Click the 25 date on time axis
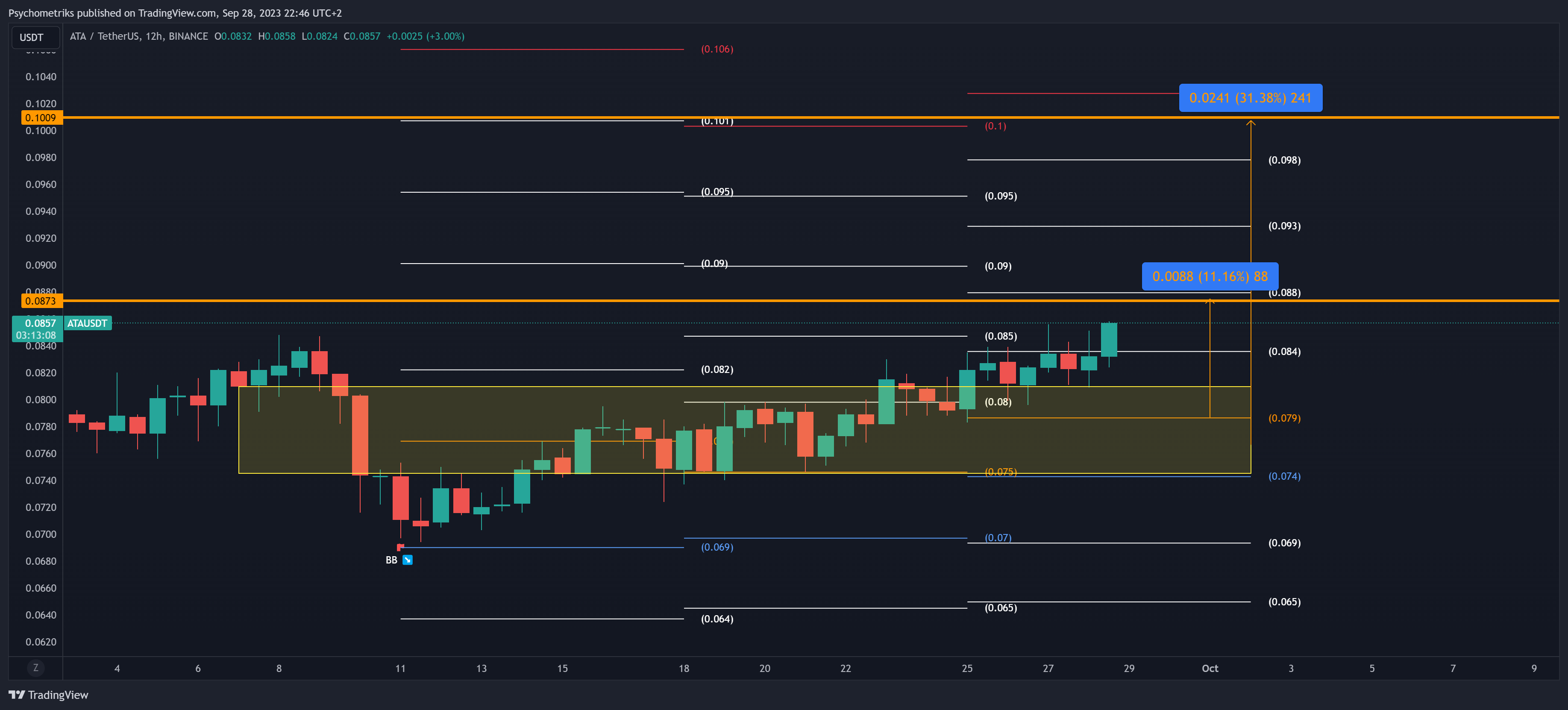The image size is (1568, 710). point(966,668)
